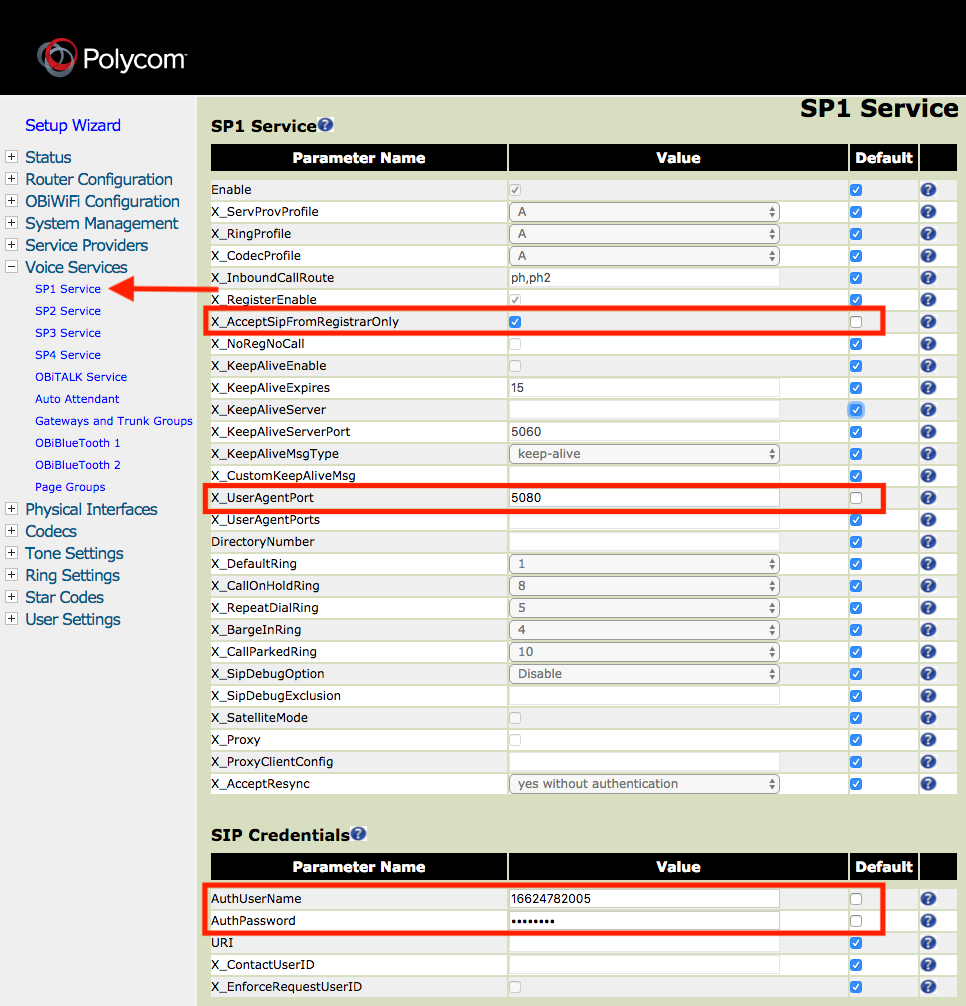
Task: Enable the X_NoRegNoCall checkbox
Action: 515,343
